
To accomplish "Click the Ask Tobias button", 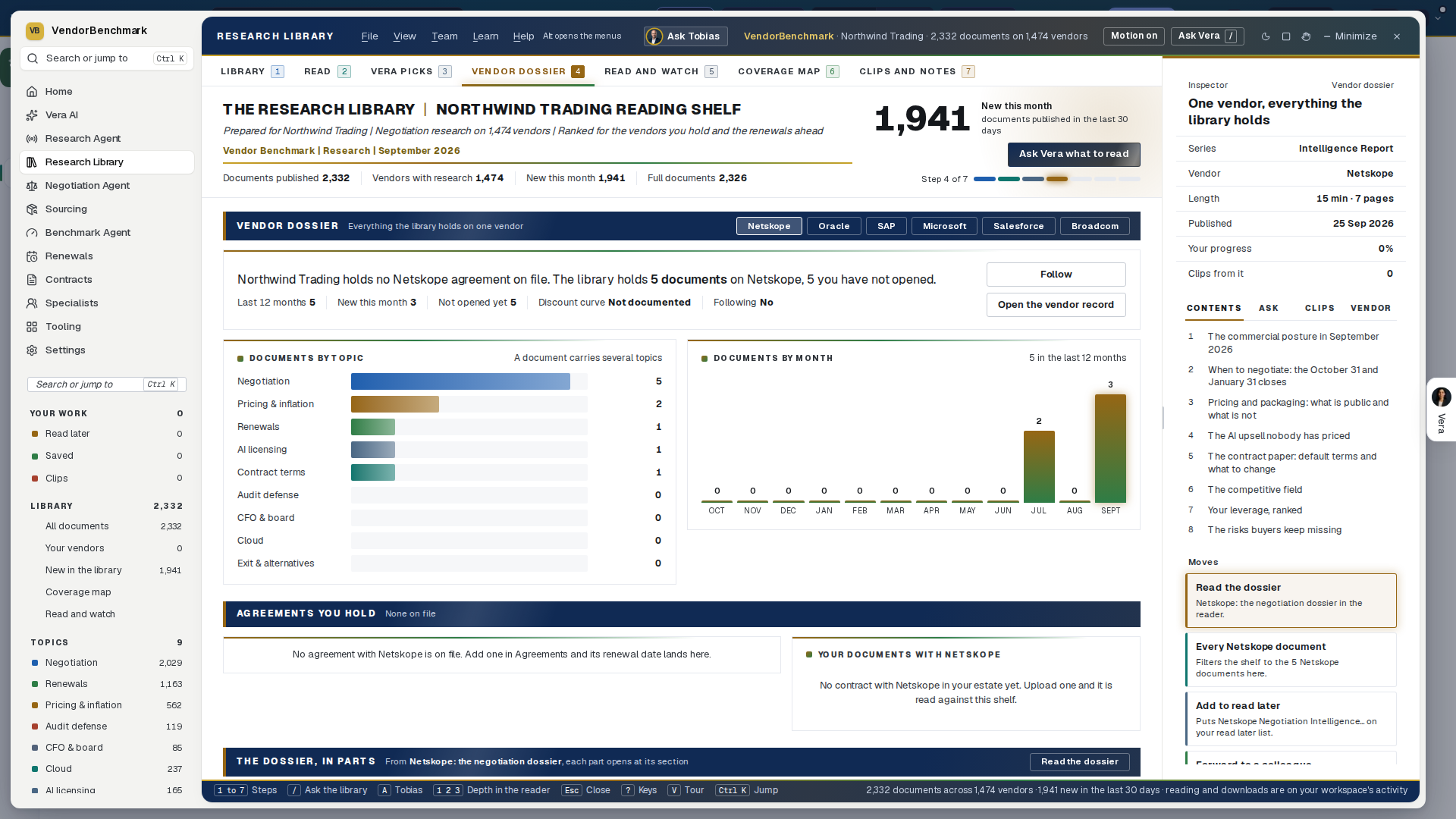I will coord(686,36).
